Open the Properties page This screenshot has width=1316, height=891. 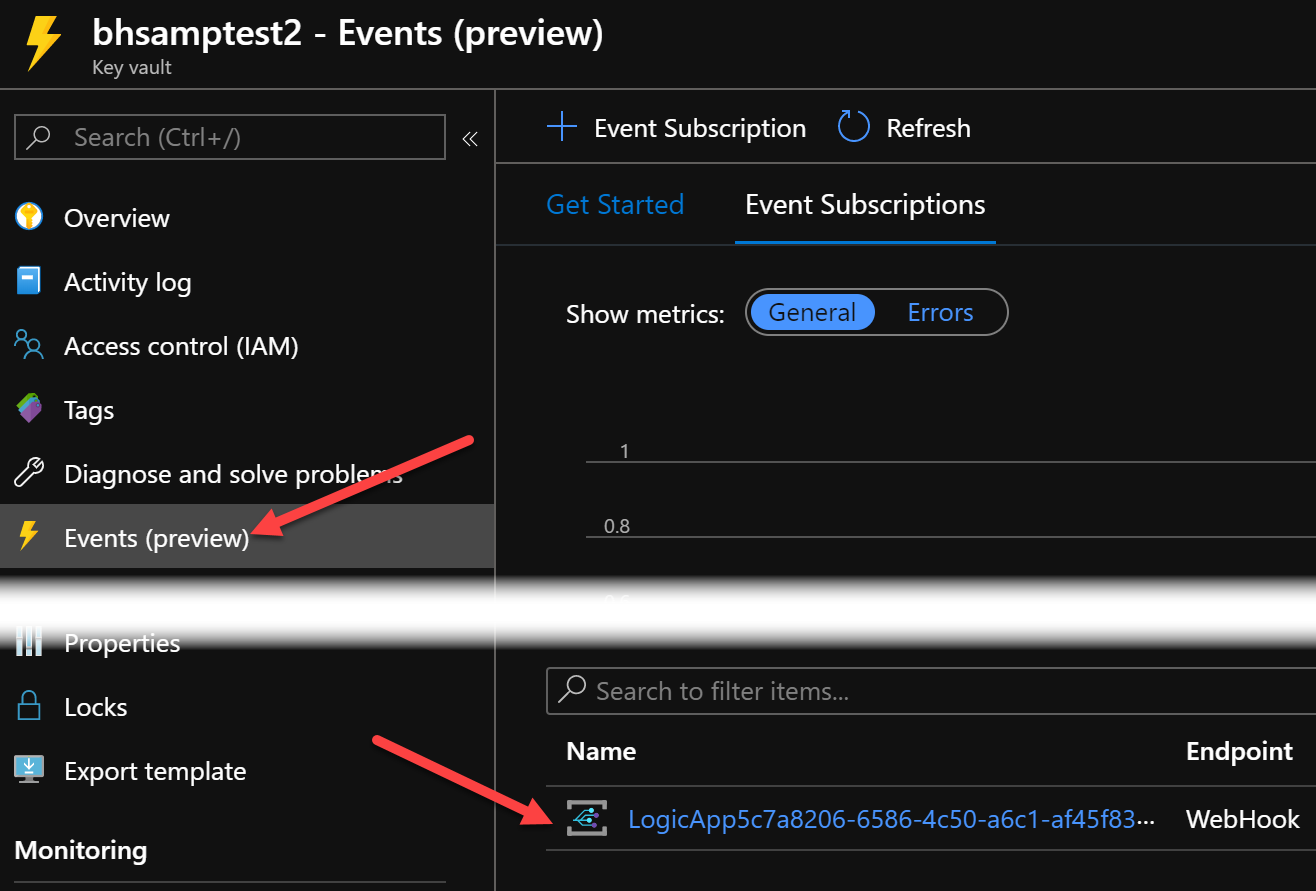(x=122, y=643)
